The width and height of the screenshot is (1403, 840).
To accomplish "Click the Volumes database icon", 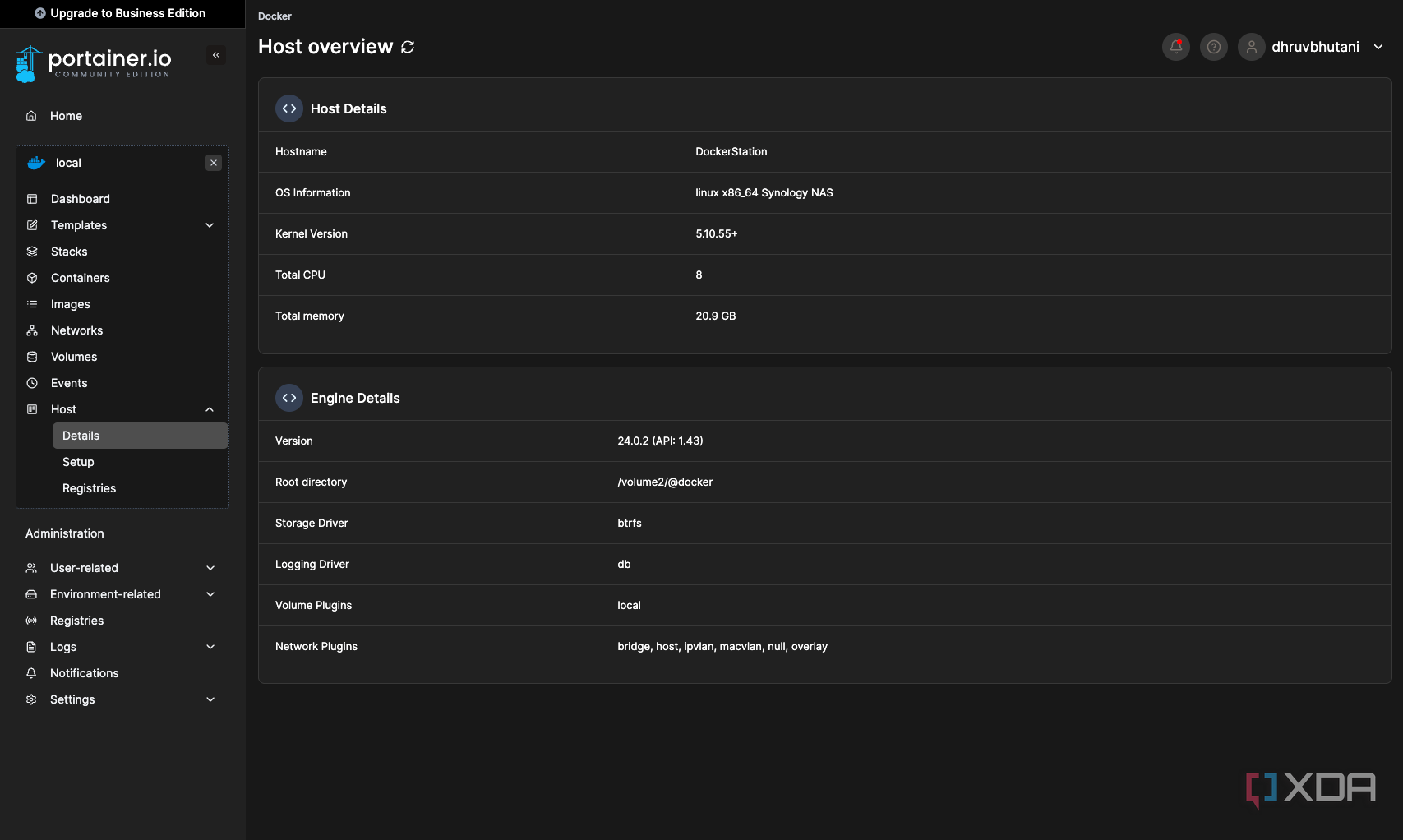I will click(32, 357).
